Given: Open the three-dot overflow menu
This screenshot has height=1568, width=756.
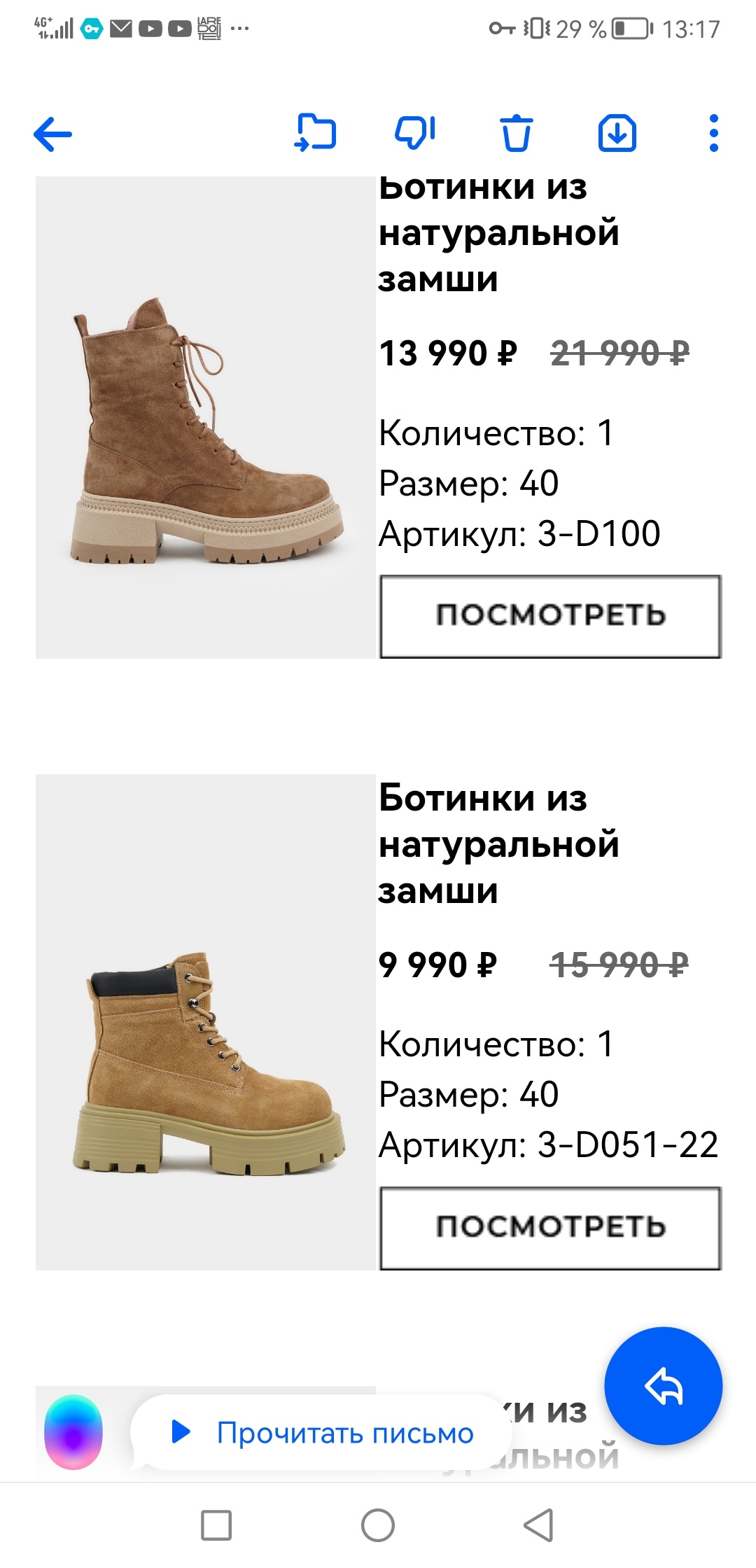Looking at the screenshot, I should click(x=713, y=133).
